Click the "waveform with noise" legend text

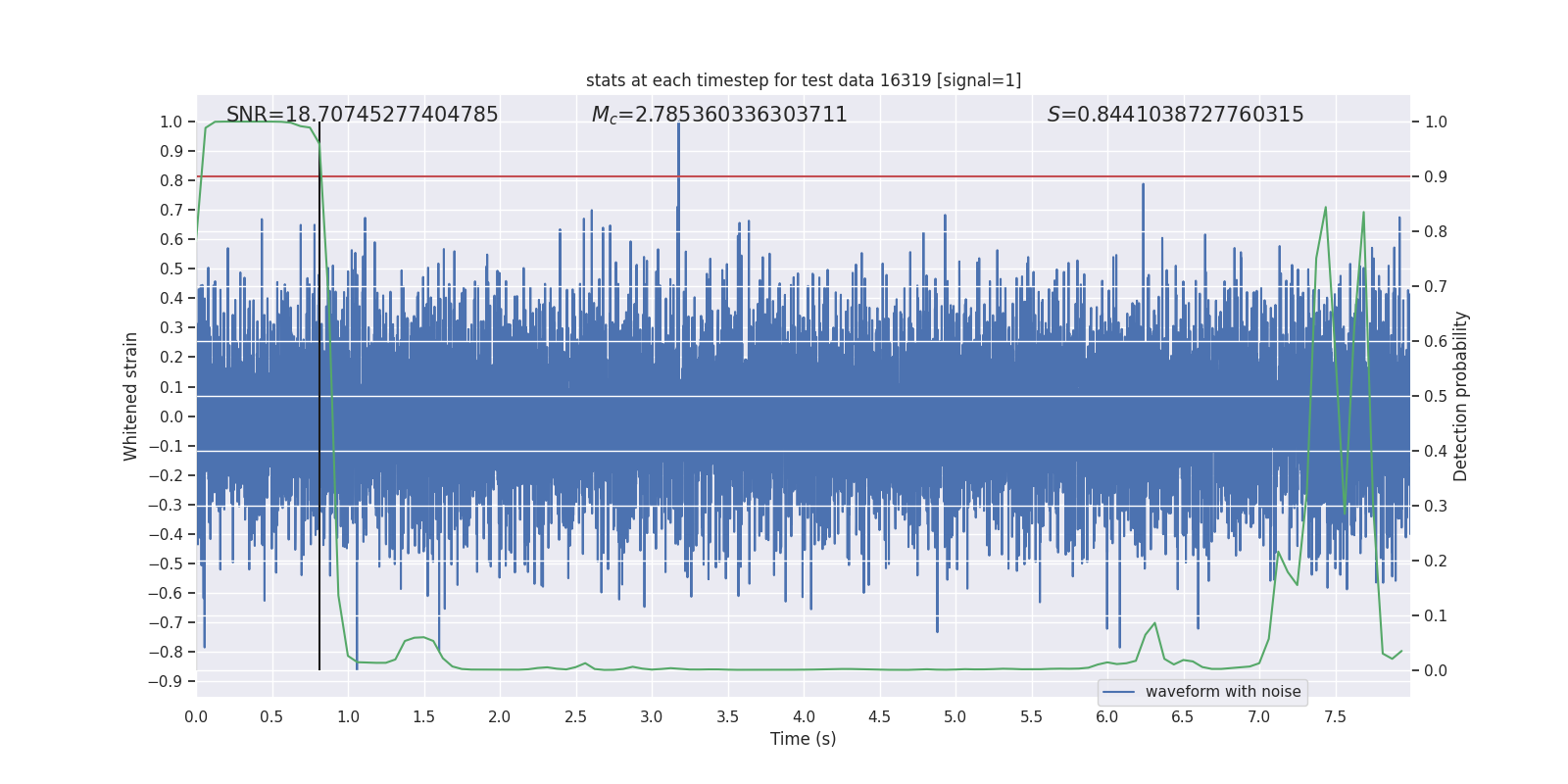point(1223,692)
